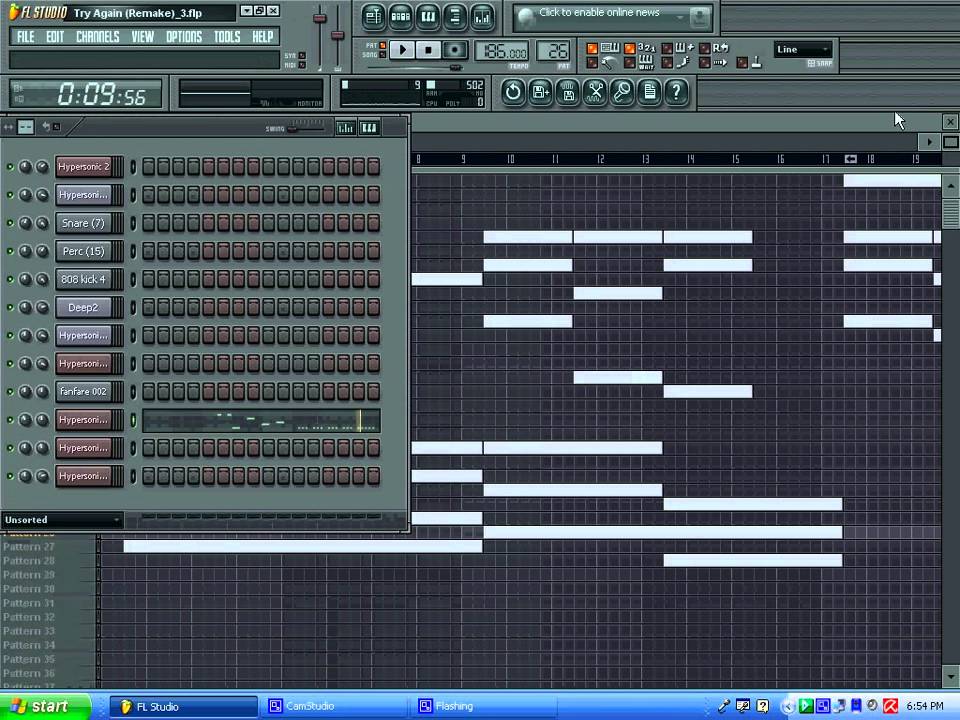The height and width of the screenshot is (720, 960).
Task: Click the step sequencer undo arrow icon
Action: 46,127
